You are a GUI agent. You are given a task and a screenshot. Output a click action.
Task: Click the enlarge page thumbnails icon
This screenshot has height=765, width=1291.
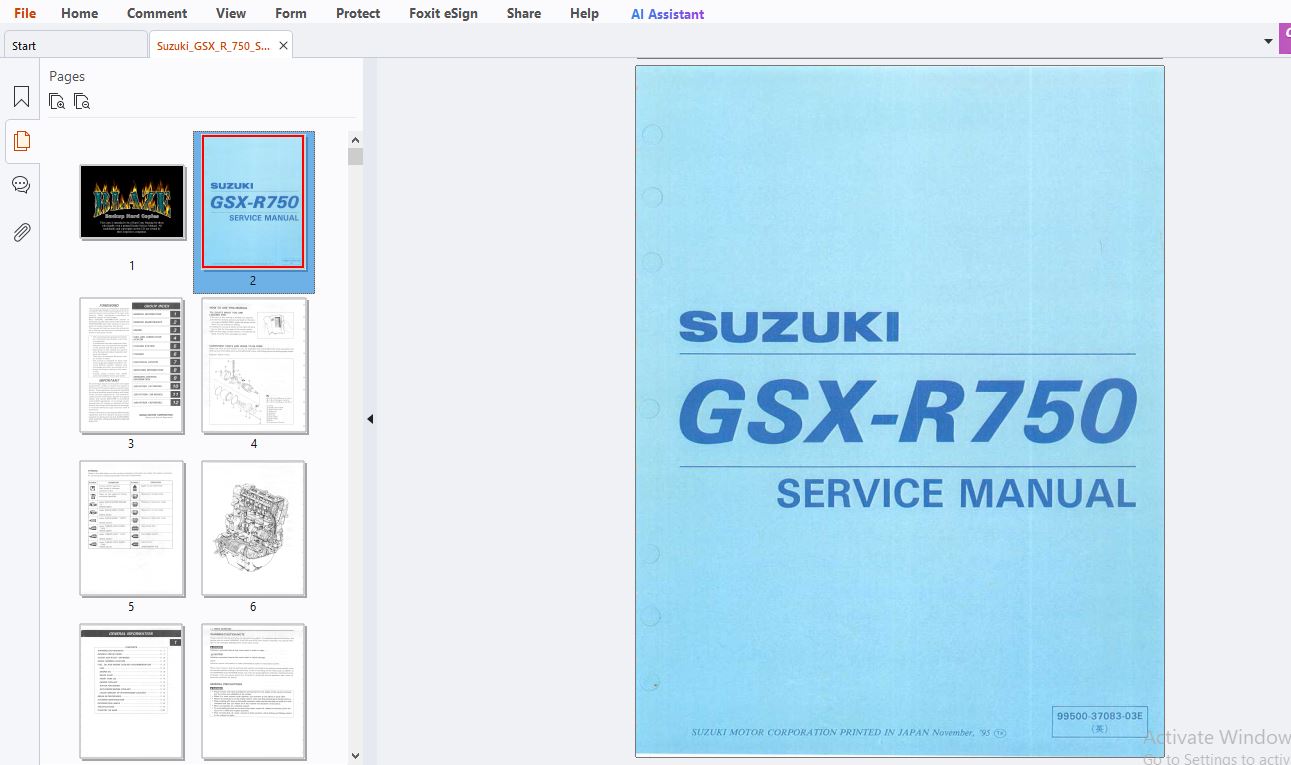pyautogui.click(x=57, y=101)
